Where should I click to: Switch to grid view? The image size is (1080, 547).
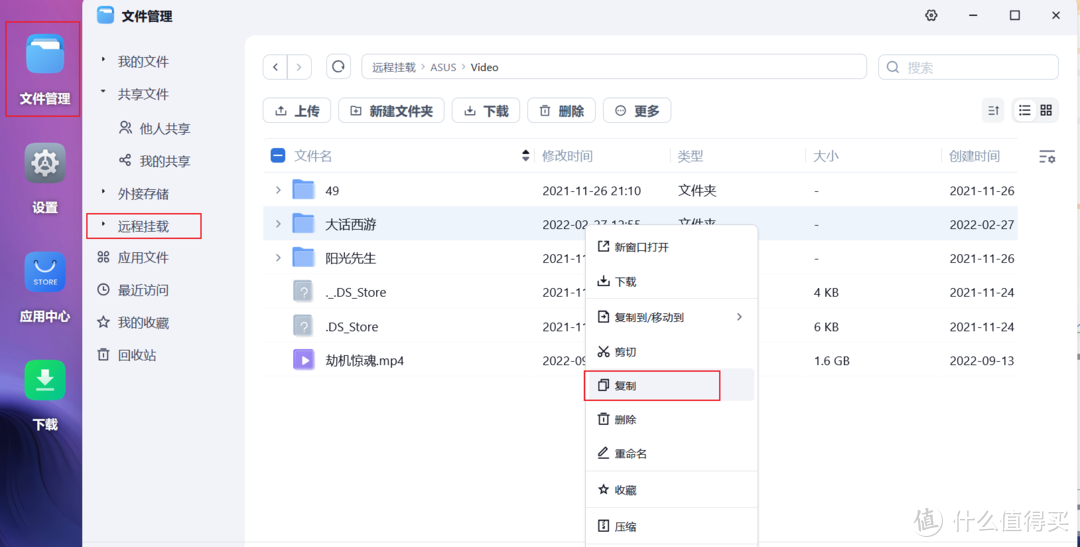point(1046,110)
